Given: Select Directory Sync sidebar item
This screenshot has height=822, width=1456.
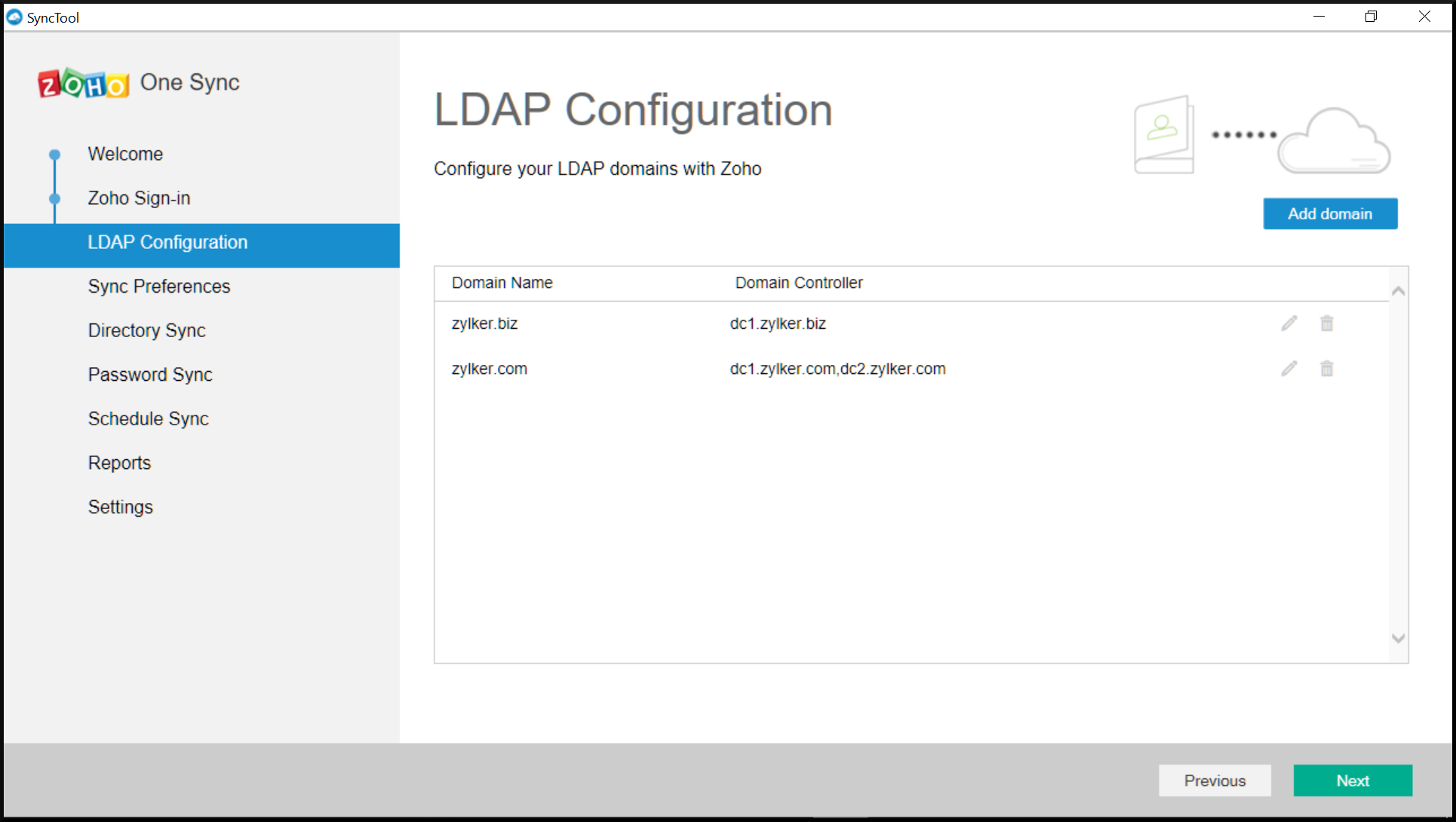Looking at the screenshot, I should (x=146, y=330).
